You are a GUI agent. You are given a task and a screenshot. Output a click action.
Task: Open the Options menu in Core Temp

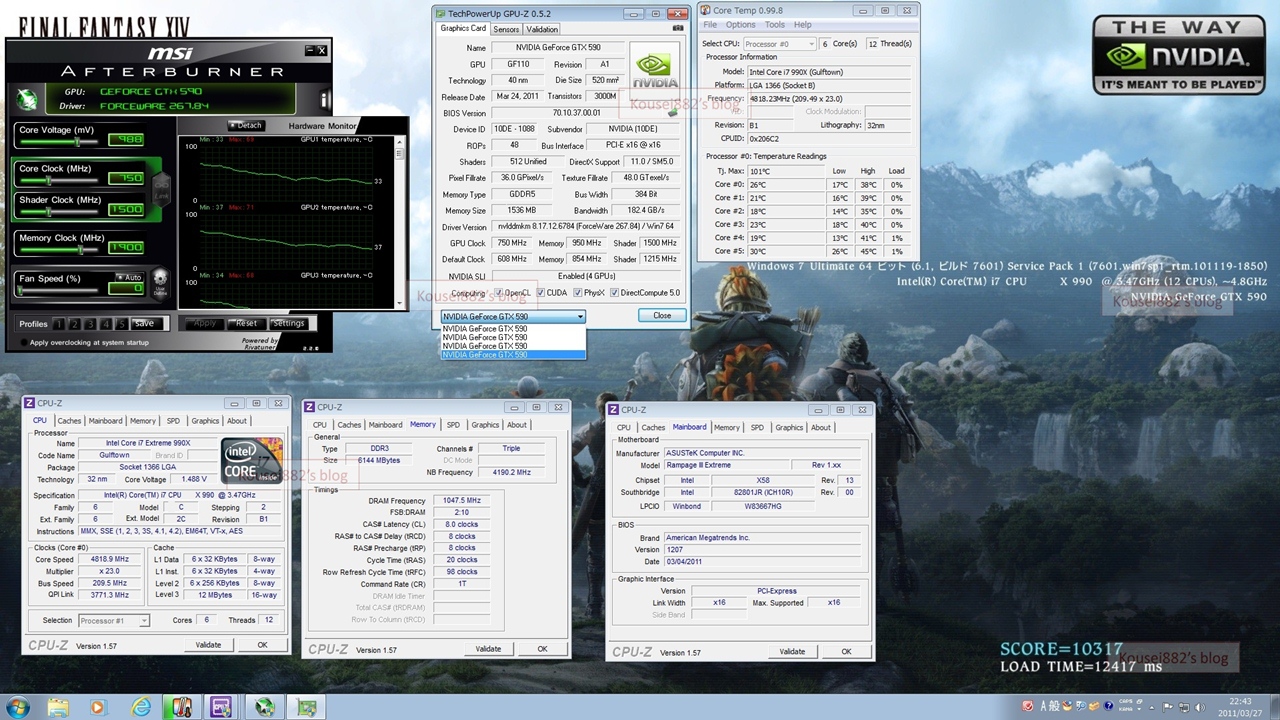click(740, 25)
